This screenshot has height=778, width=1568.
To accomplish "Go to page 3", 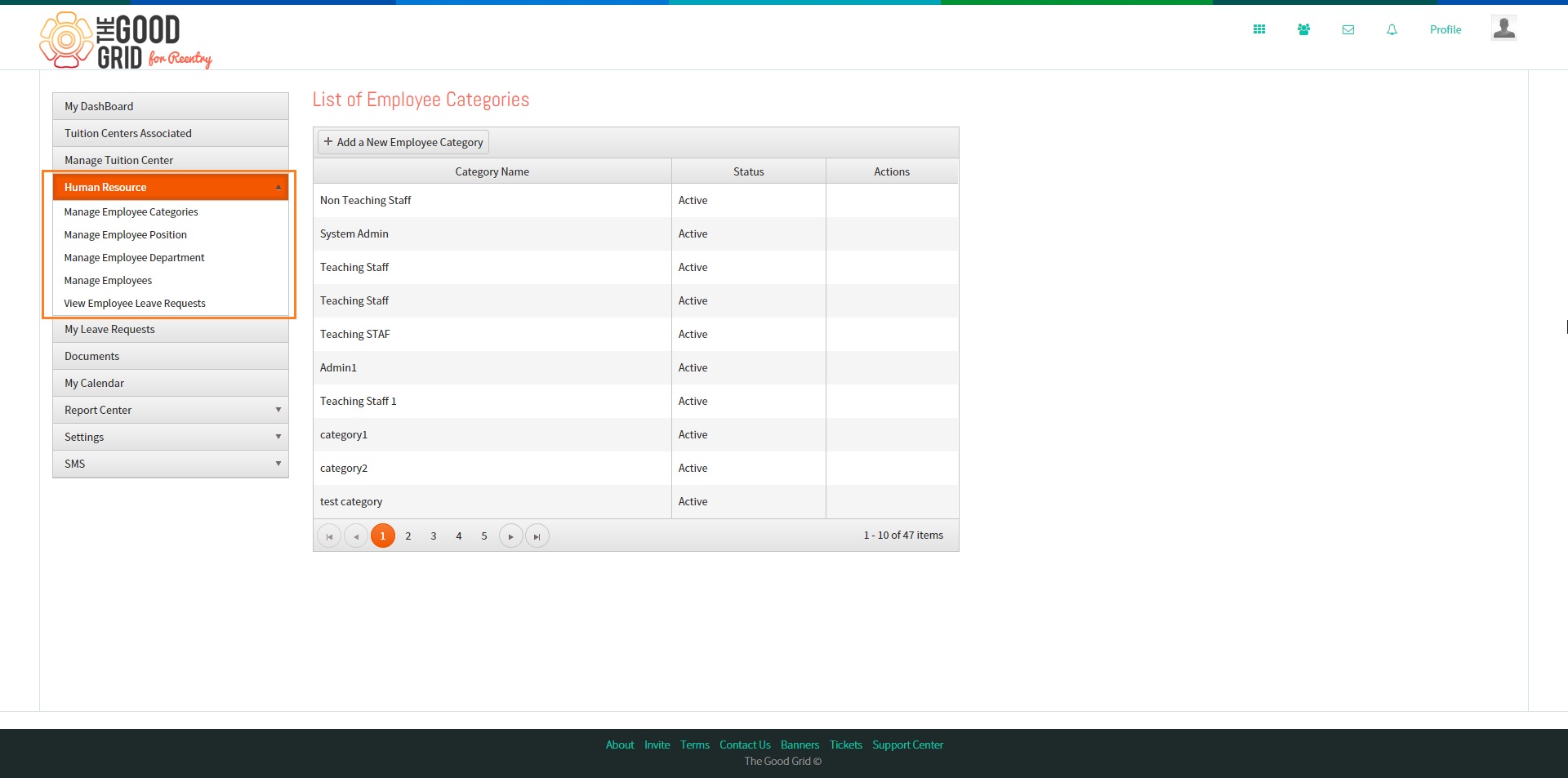I will coord(434,536).
